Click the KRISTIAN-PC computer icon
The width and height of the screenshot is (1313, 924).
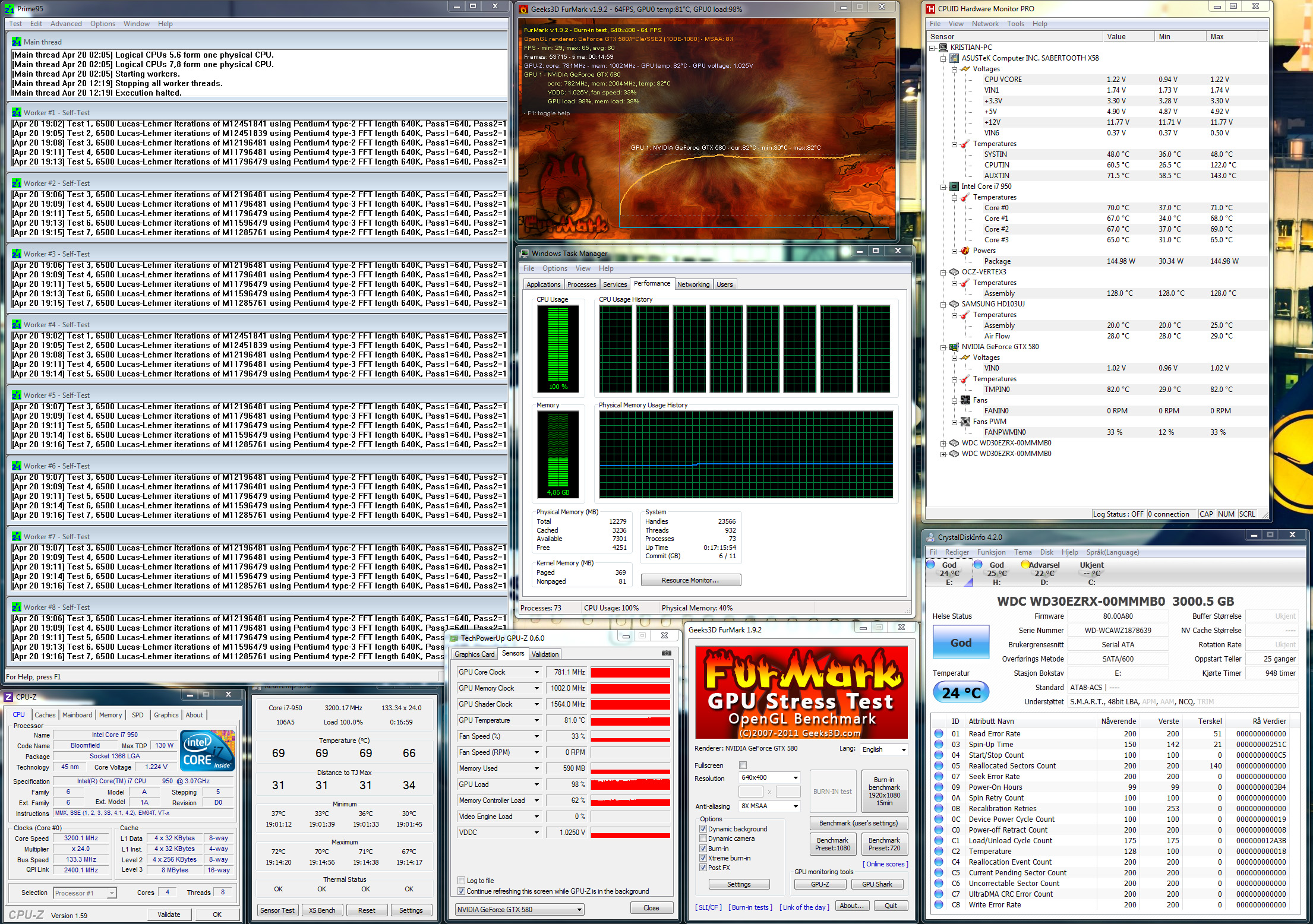click(943, 48)
